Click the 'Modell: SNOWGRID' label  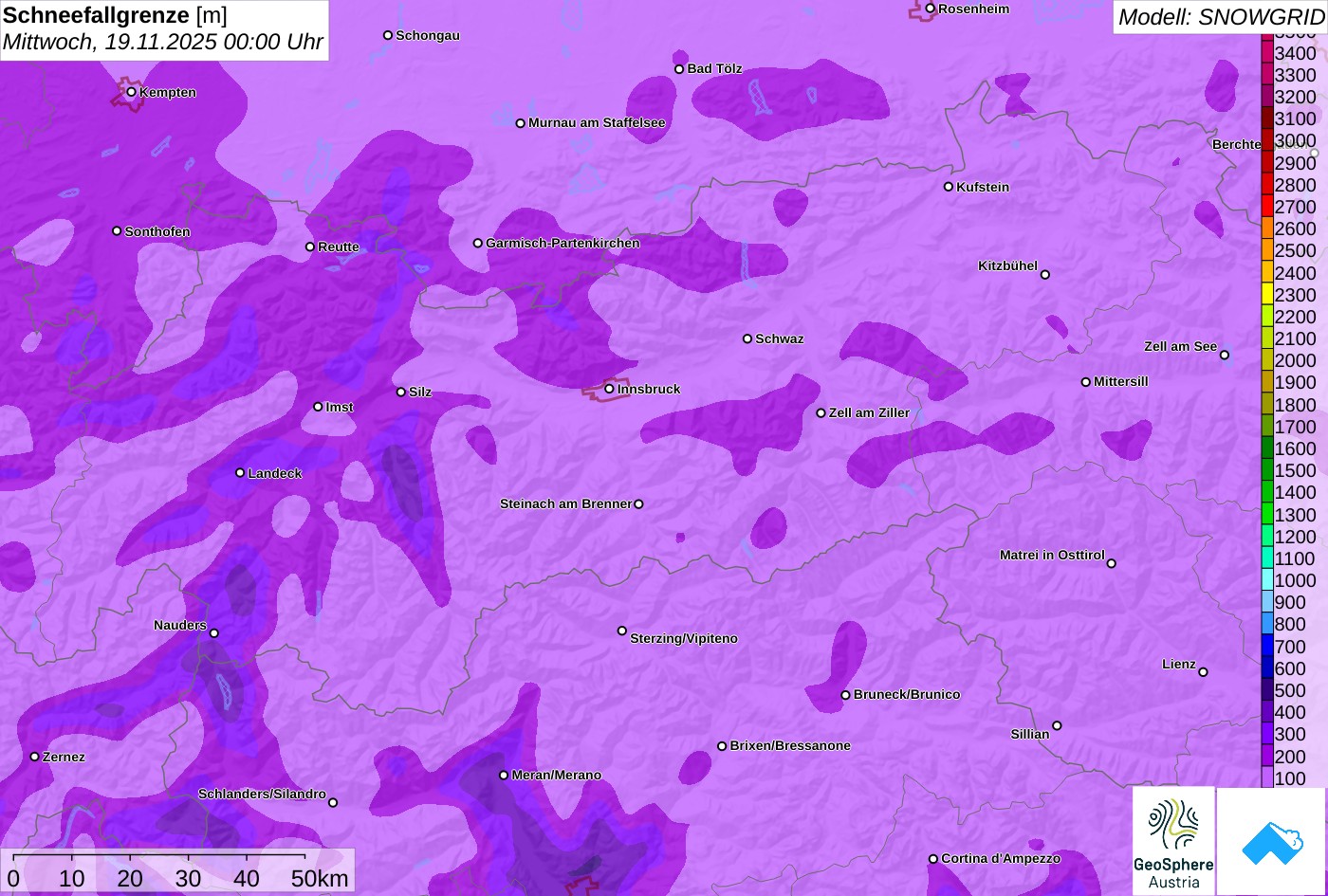click(x=1221, y=17)
